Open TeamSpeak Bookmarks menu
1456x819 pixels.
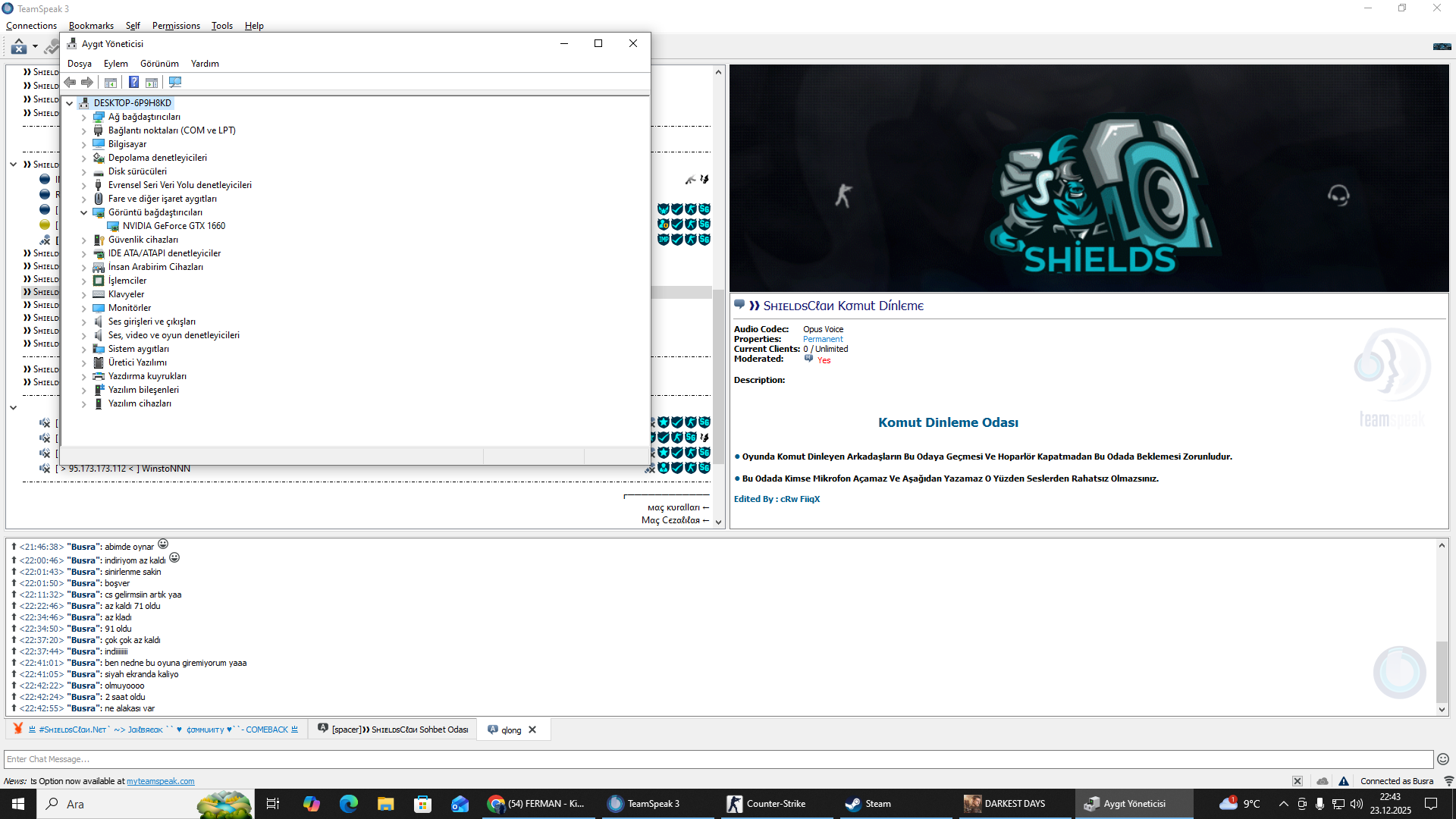(x=91, y=26)
